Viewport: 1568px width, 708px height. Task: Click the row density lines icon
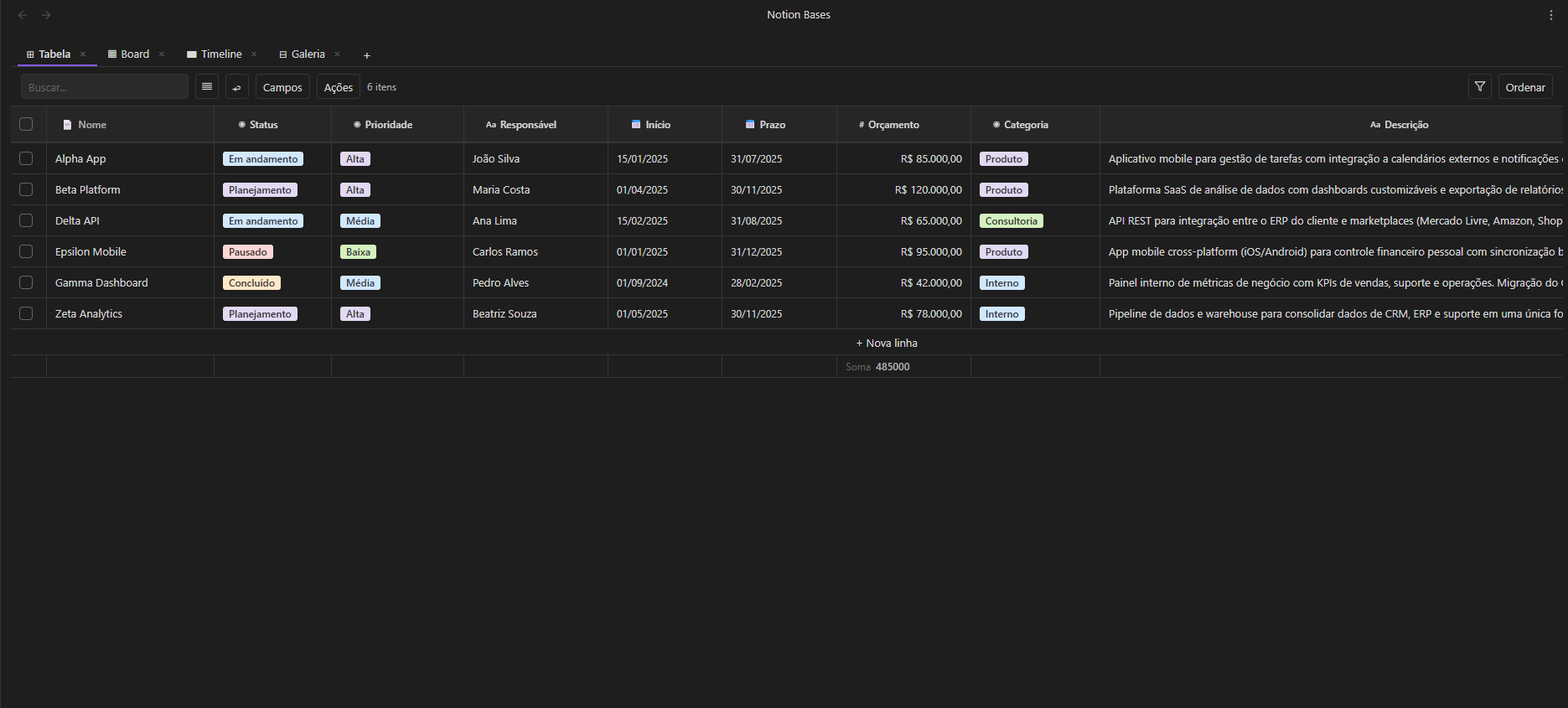click(207, 87)
